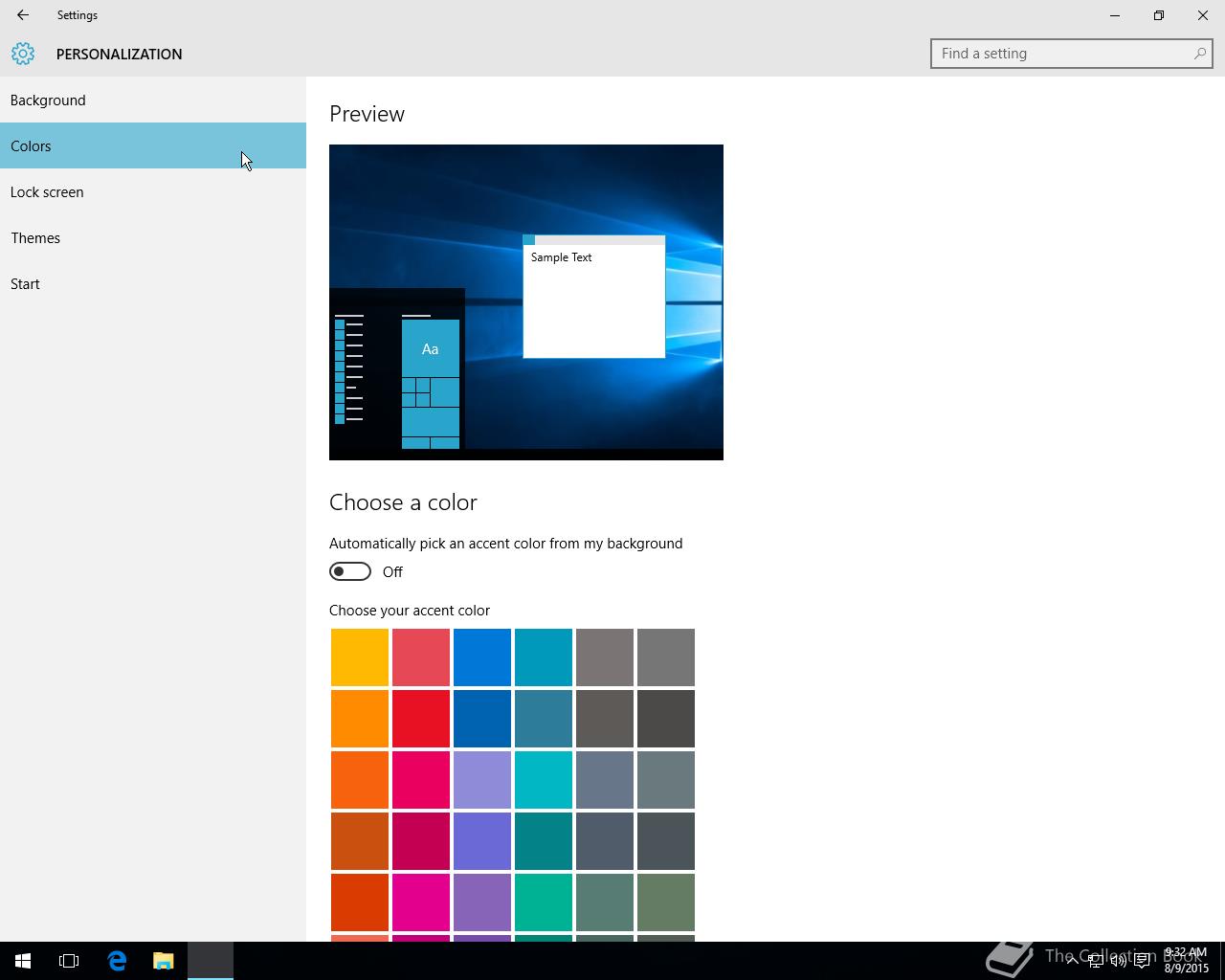Click the active Settings taskbar button

(211, 961)
